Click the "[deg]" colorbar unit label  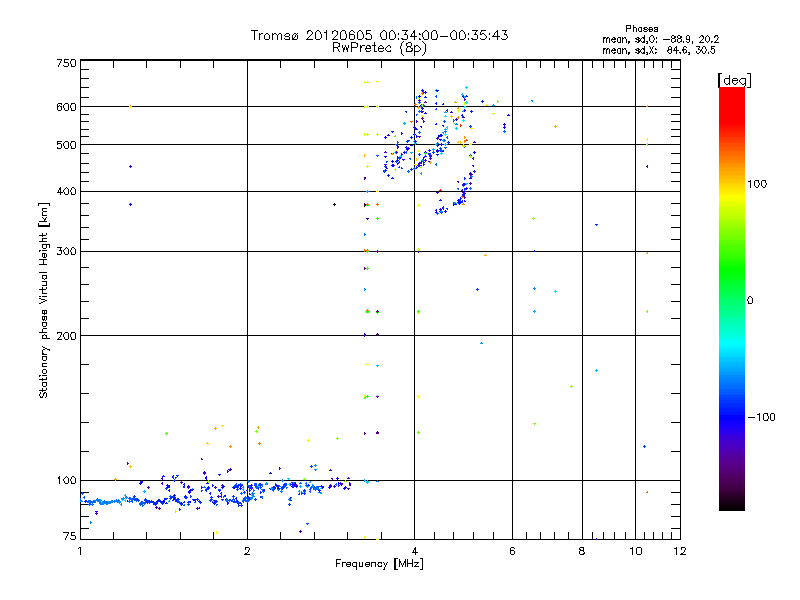(734, 80)
